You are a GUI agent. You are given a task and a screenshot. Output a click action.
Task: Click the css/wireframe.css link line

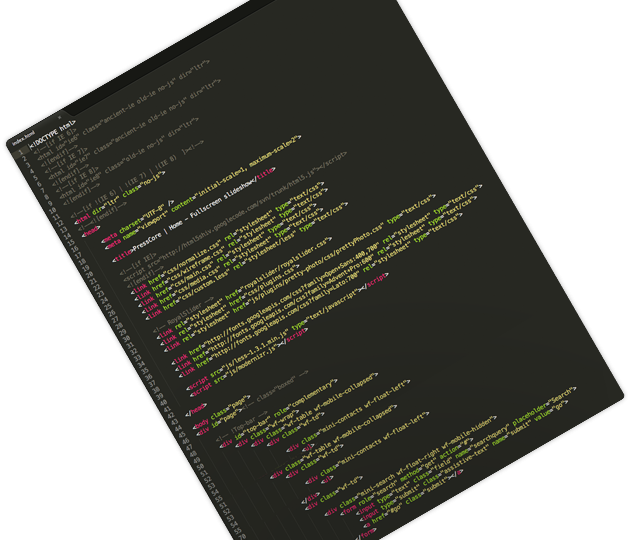tap(232, 245)
